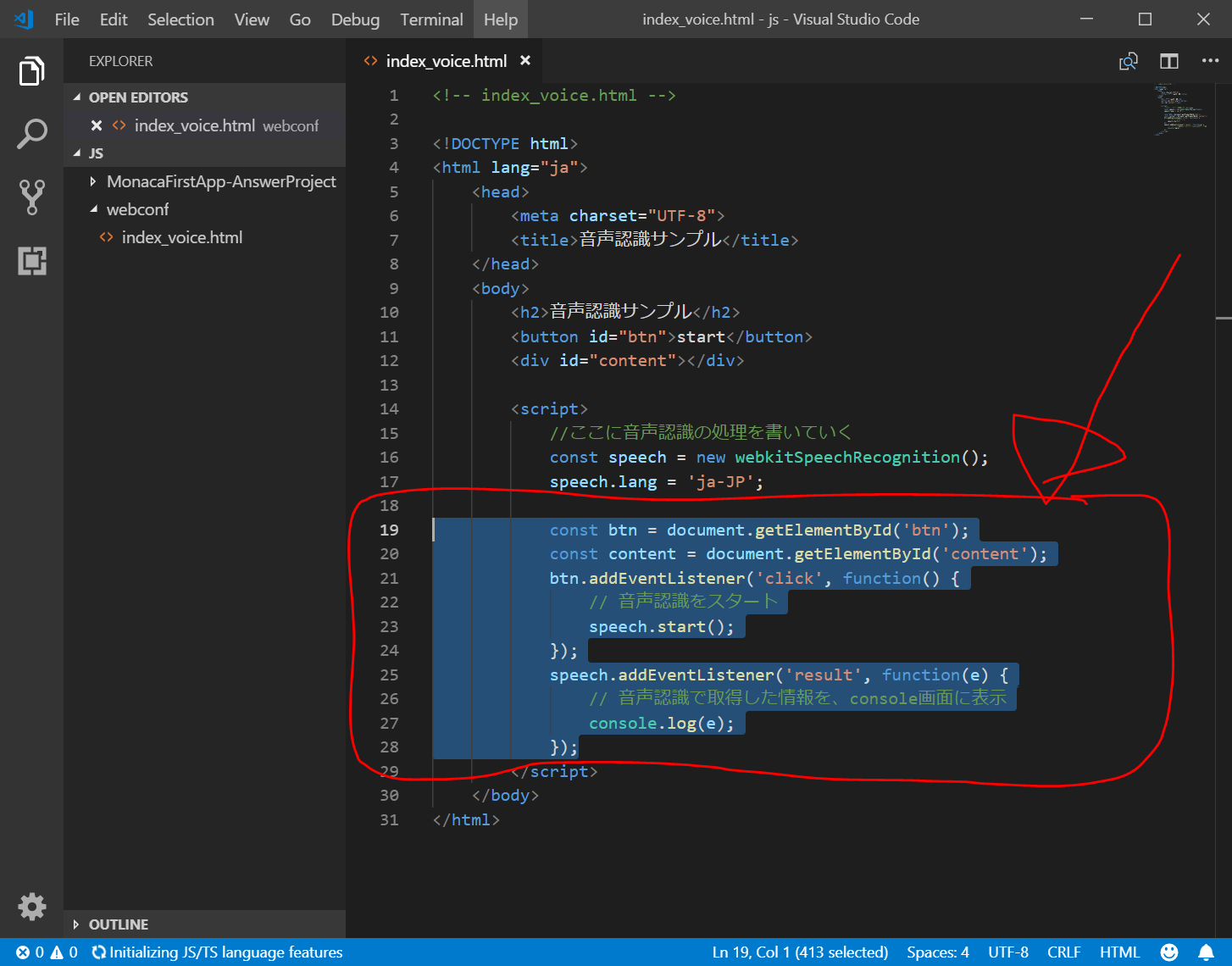The width and height of the screenshot is (1232, 966).
Task: Collapse the OPEN EDITORS section
Action: point(138,97)
